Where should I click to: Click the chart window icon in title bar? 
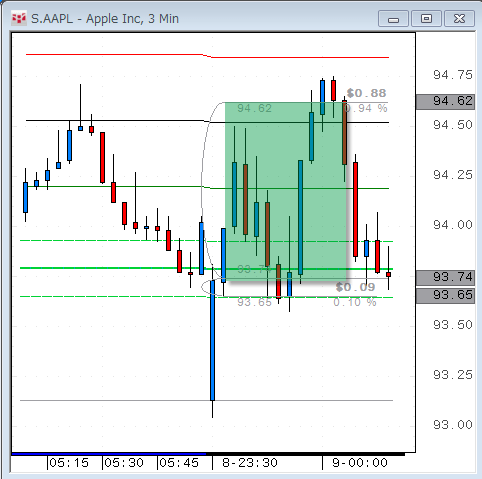pyautogui.click(x=19, y=18)
